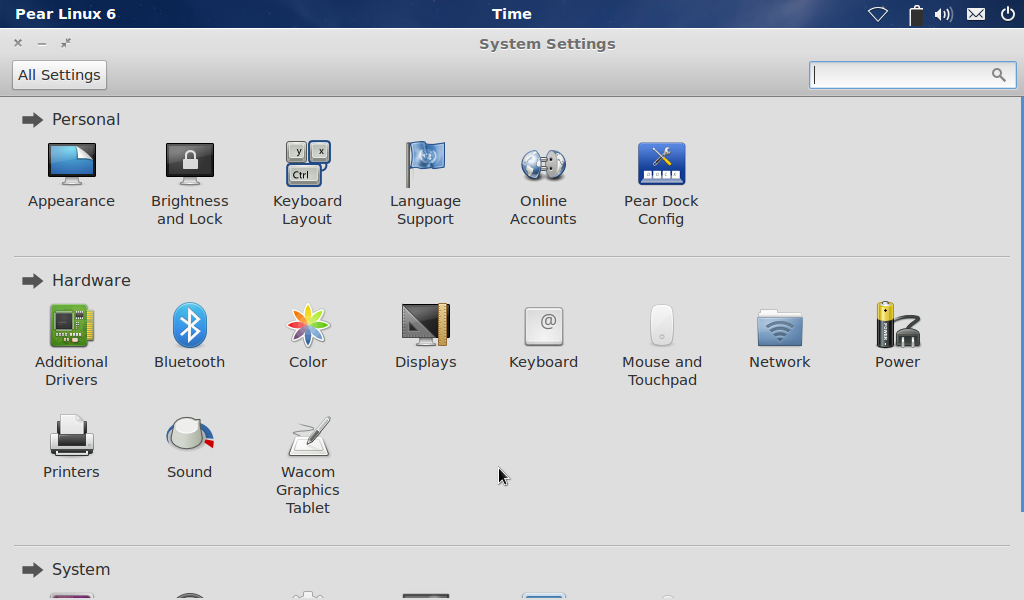Close the System Settings window
This screenshot has width=1024, height=600.
(x=18, y=43)
